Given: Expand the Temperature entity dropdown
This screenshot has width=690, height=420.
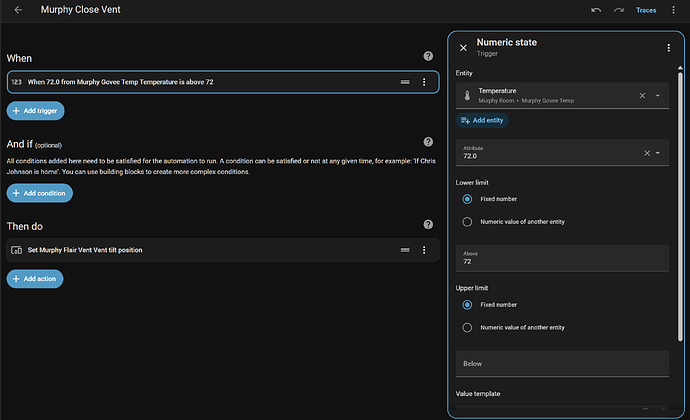Looking at the screenshot, I should coord(658,96).
